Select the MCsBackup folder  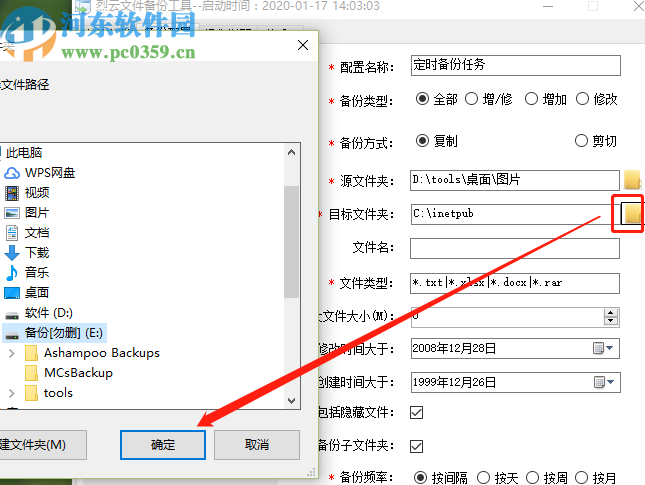[69, 373]
